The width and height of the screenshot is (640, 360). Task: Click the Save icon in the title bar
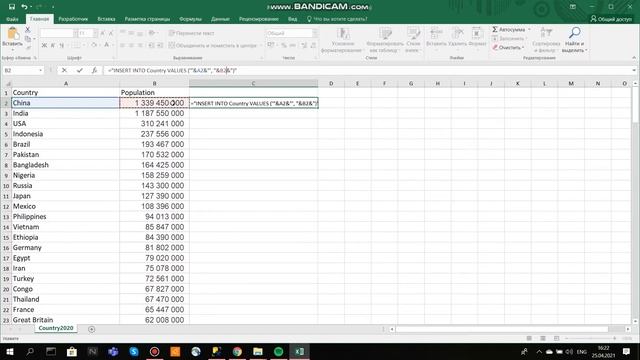pyautogui.click(x=12, y=7)
